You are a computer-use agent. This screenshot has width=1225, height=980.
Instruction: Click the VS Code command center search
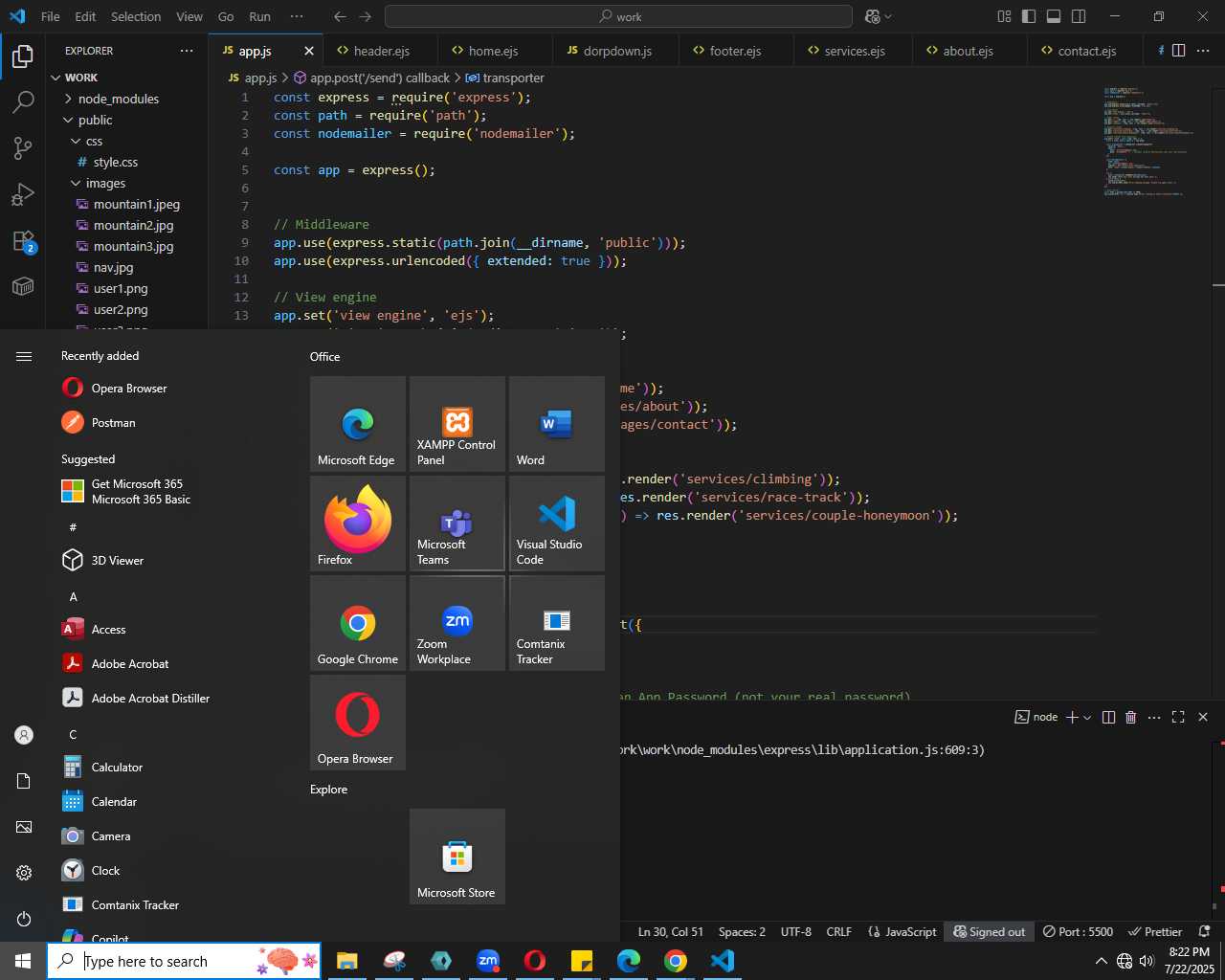point(618,16)
